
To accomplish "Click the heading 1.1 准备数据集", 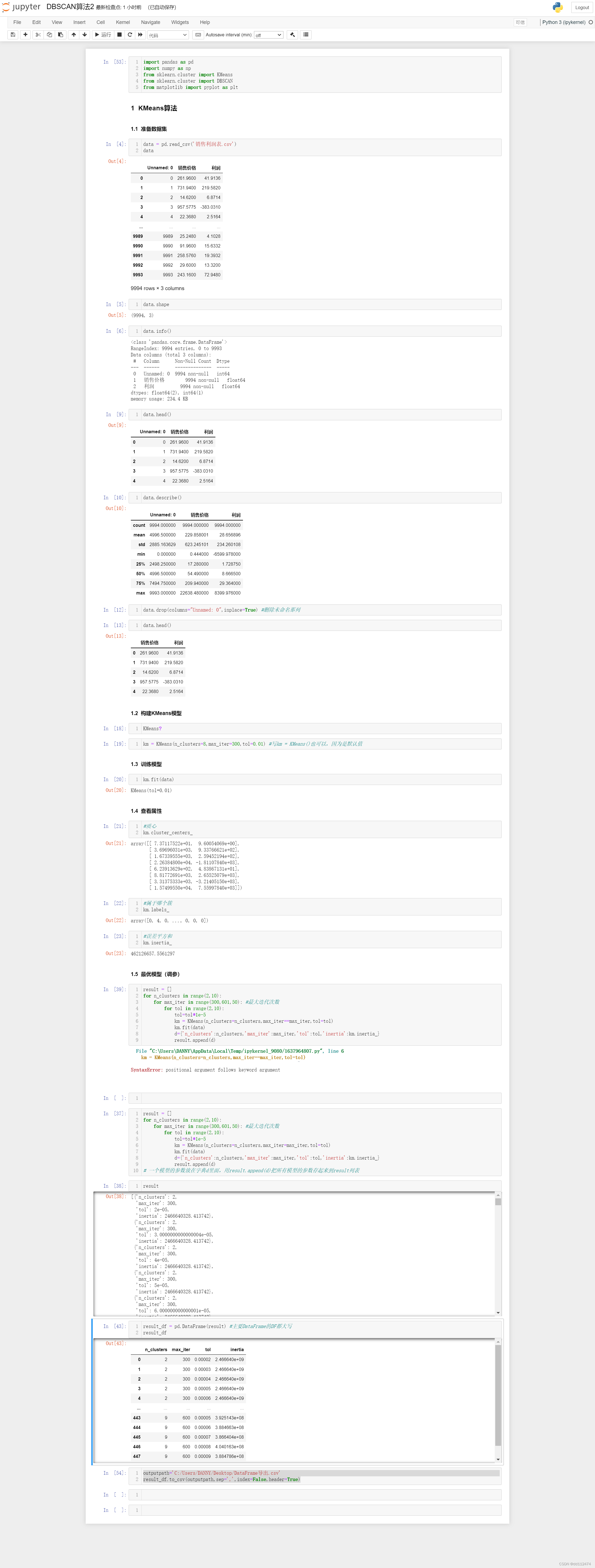I will (148, 129).
